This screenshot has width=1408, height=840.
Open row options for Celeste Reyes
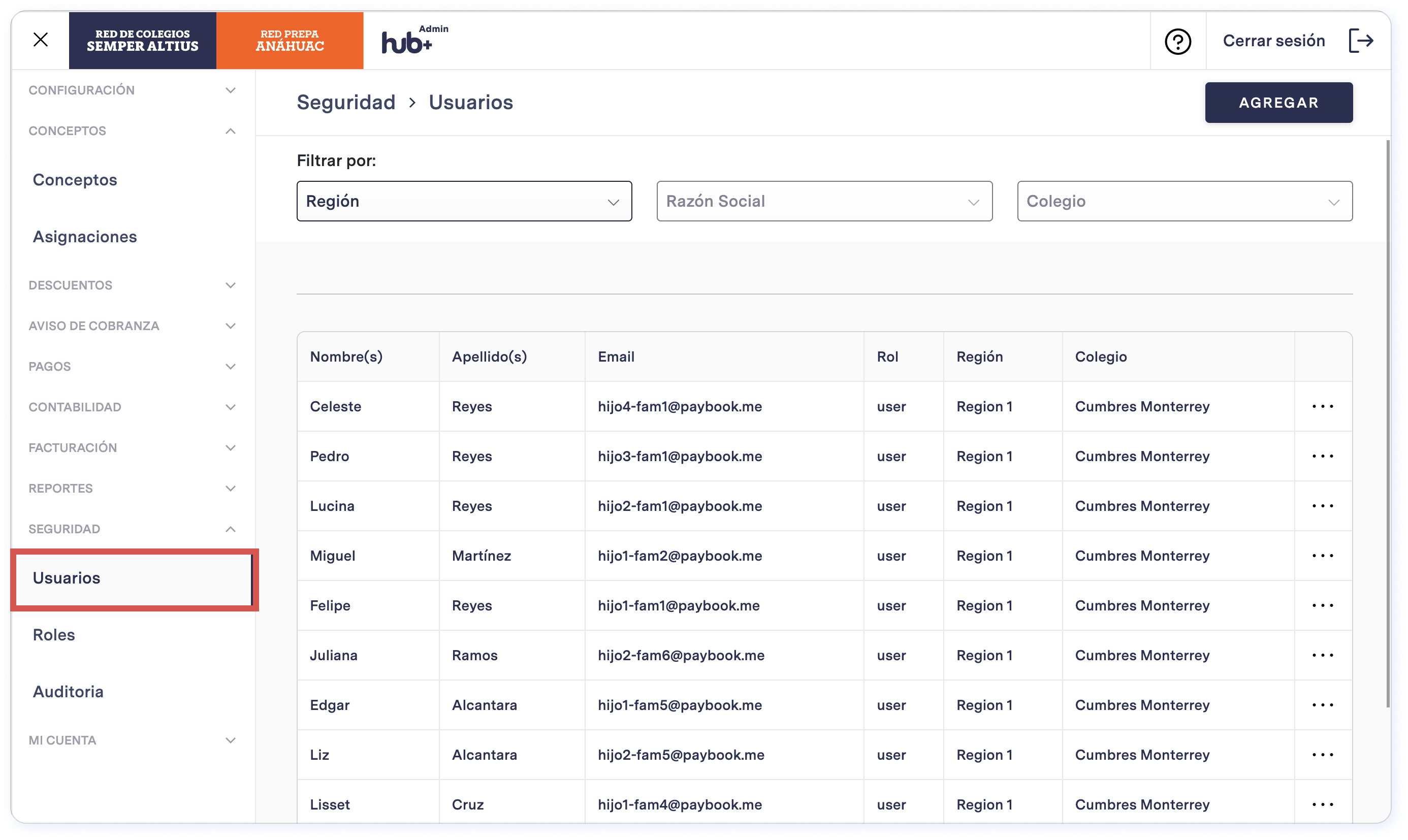(1323, 406)
